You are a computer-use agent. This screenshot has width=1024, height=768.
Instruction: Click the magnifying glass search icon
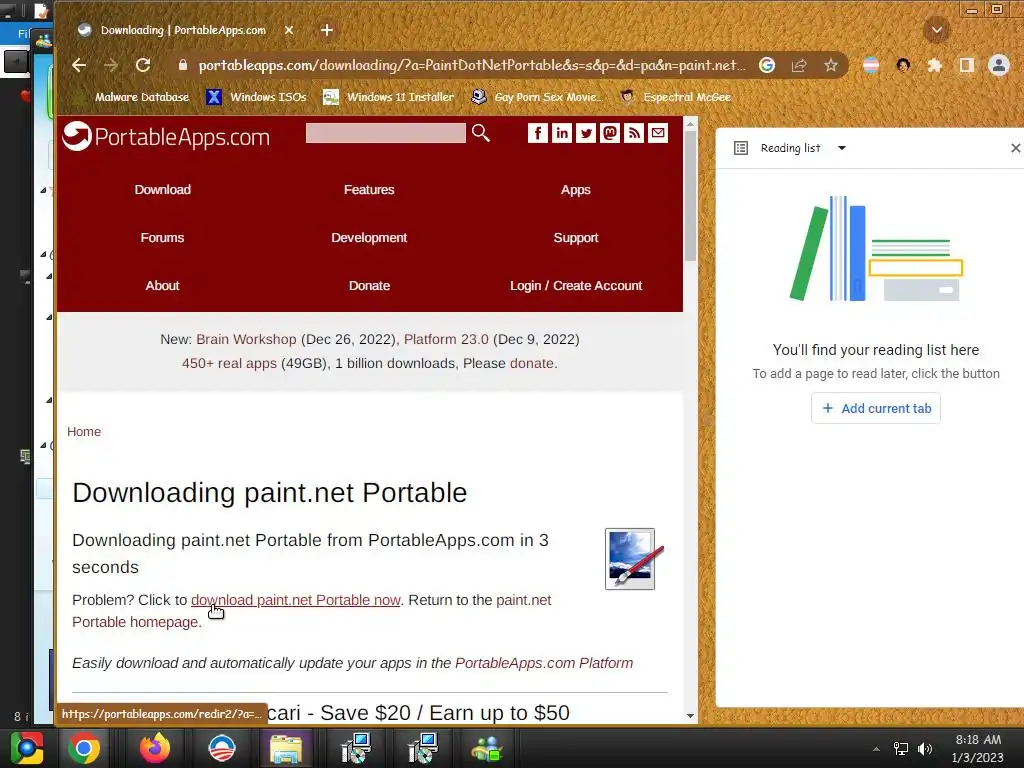[x=481, y=133]
